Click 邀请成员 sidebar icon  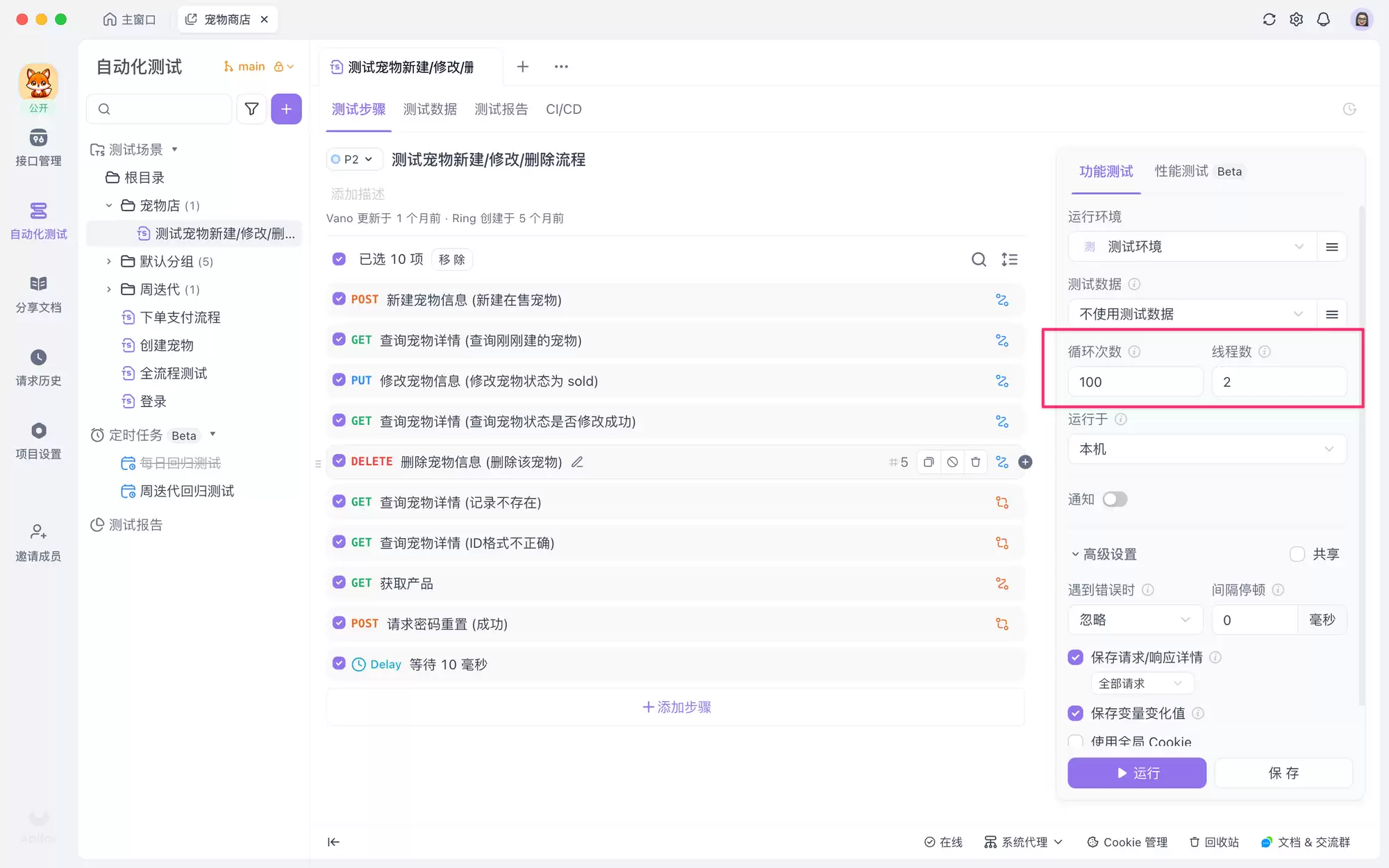coord(38,543)
